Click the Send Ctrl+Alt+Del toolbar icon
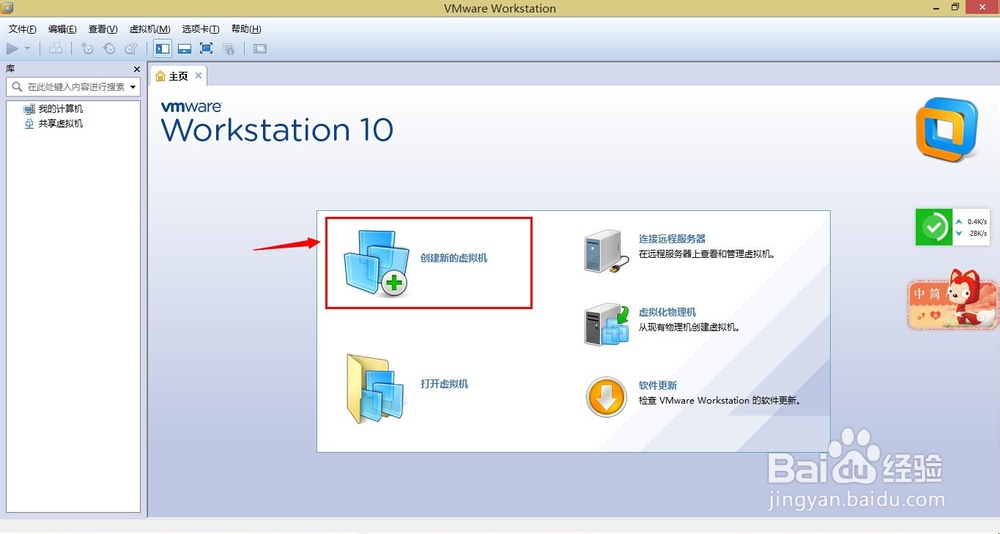The image size is (1000, 534). [56, 48]
